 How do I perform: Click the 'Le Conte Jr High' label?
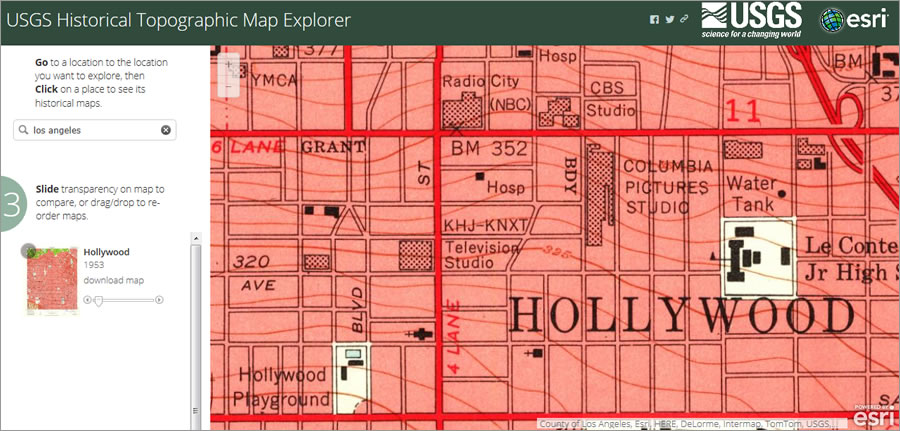coord(851,259)
